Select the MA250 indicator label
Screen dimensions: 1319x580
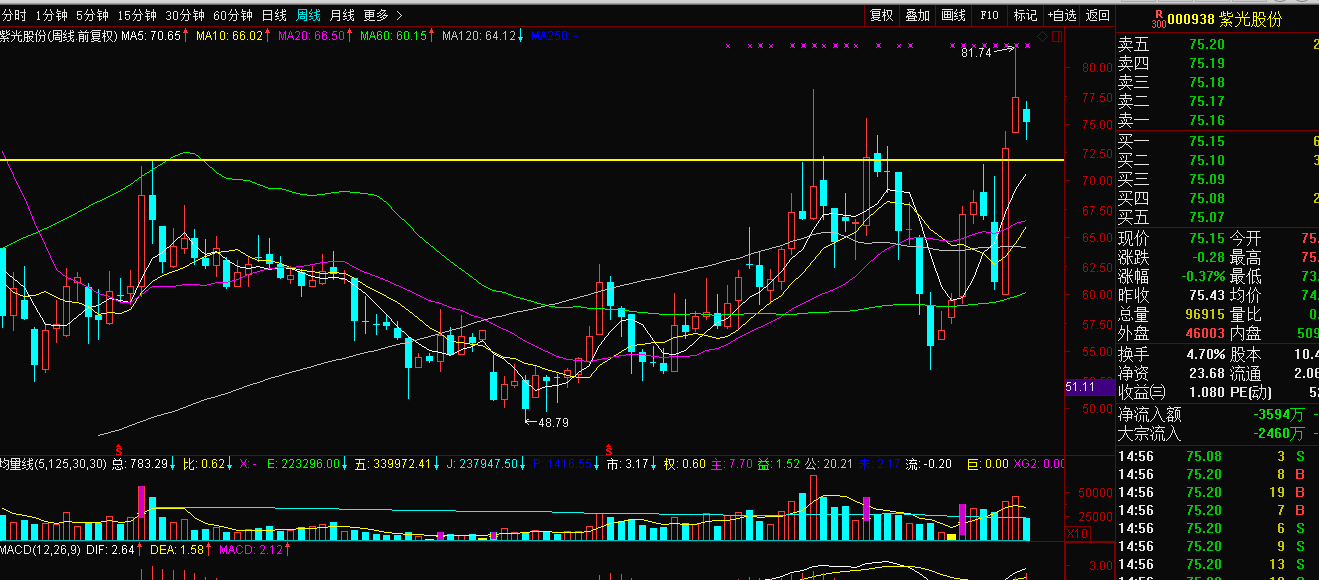pyautogui.click(x=555, y=36)
